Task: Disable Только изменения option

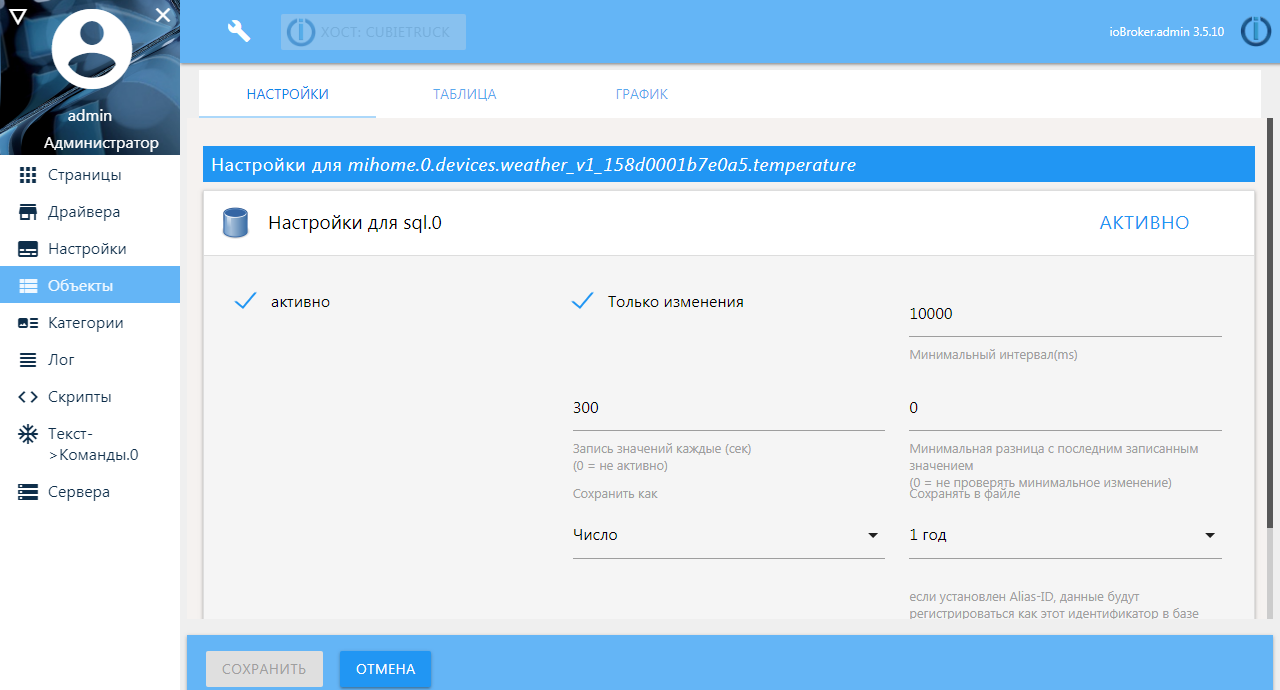Action: coord(582,299)
